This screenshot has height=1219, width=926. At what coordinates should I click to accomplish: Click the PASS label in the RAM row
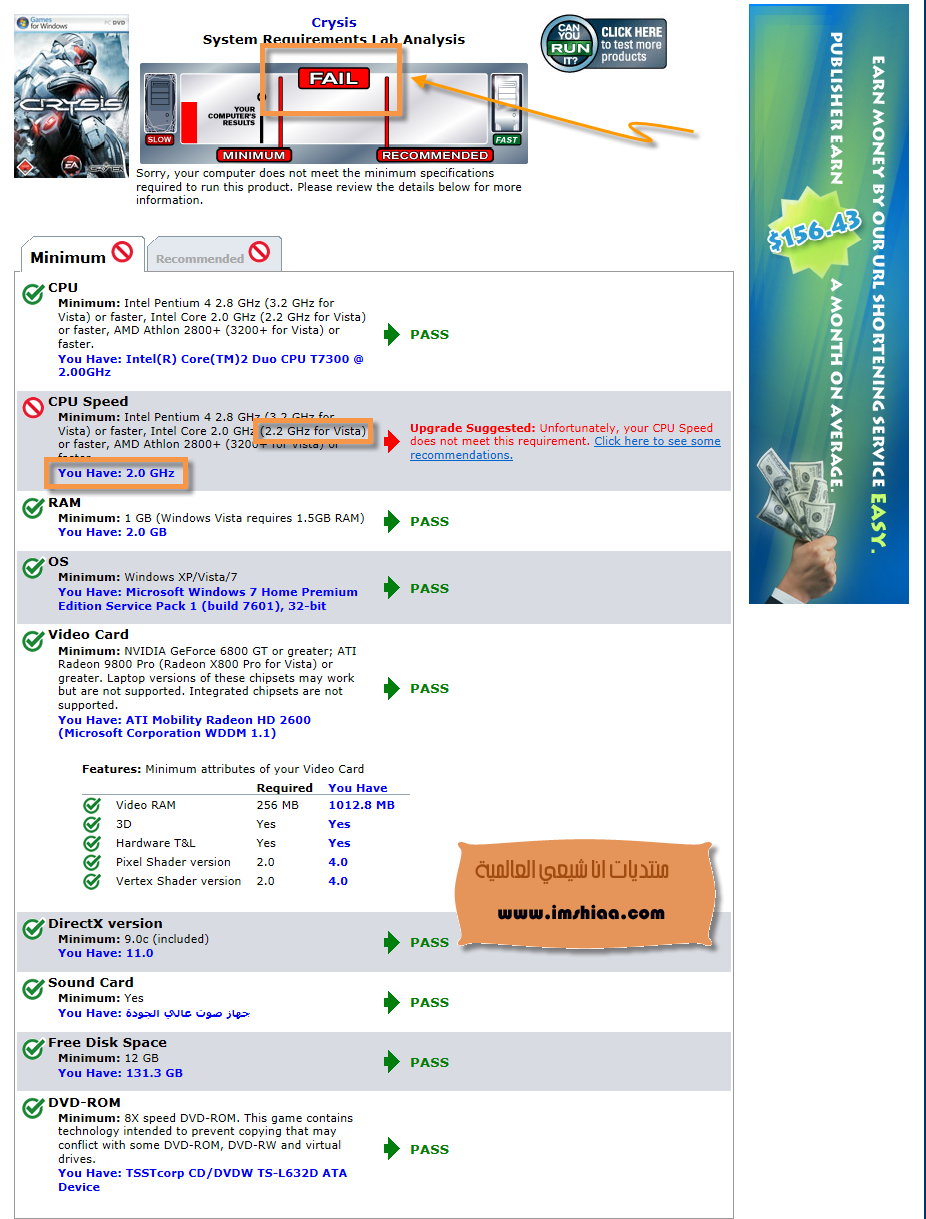point(430,521)
